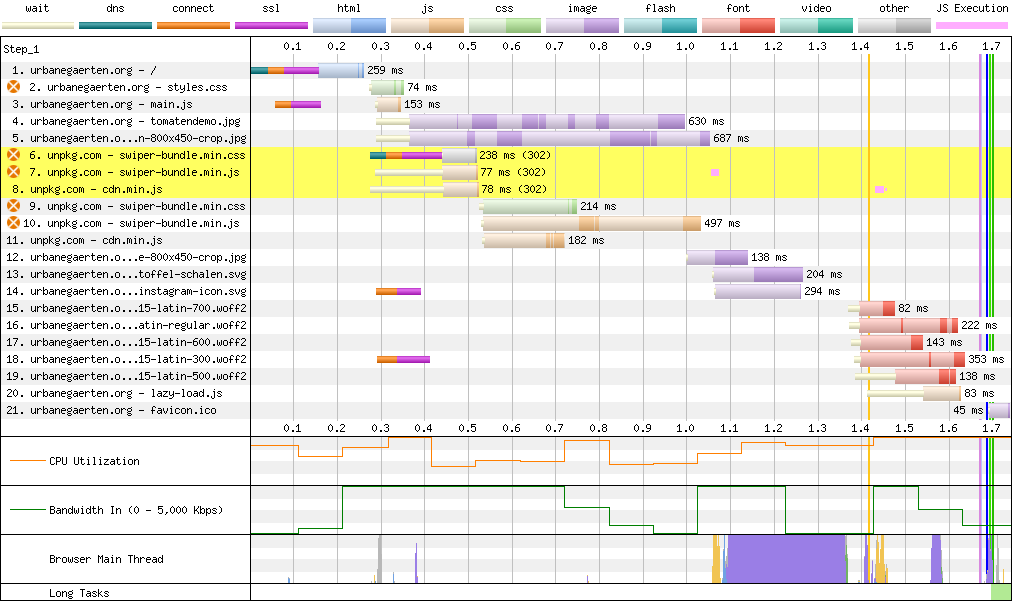The width and height of the screenshot is (1012, 601).
Task: Click the html bar for request 1
Action: pos(341,70)
